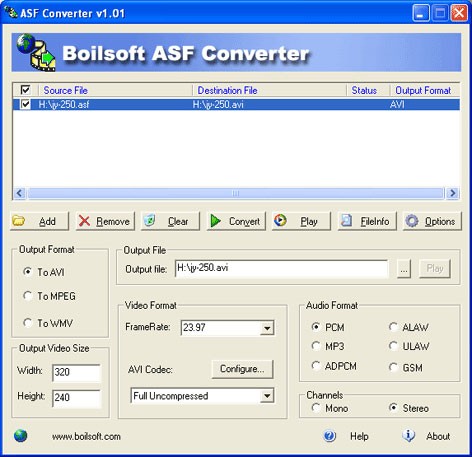Toggle the select-all checkbox in list header
Image resolution: width=472 pixels, height=457 pixels.
tap(25, 90)
